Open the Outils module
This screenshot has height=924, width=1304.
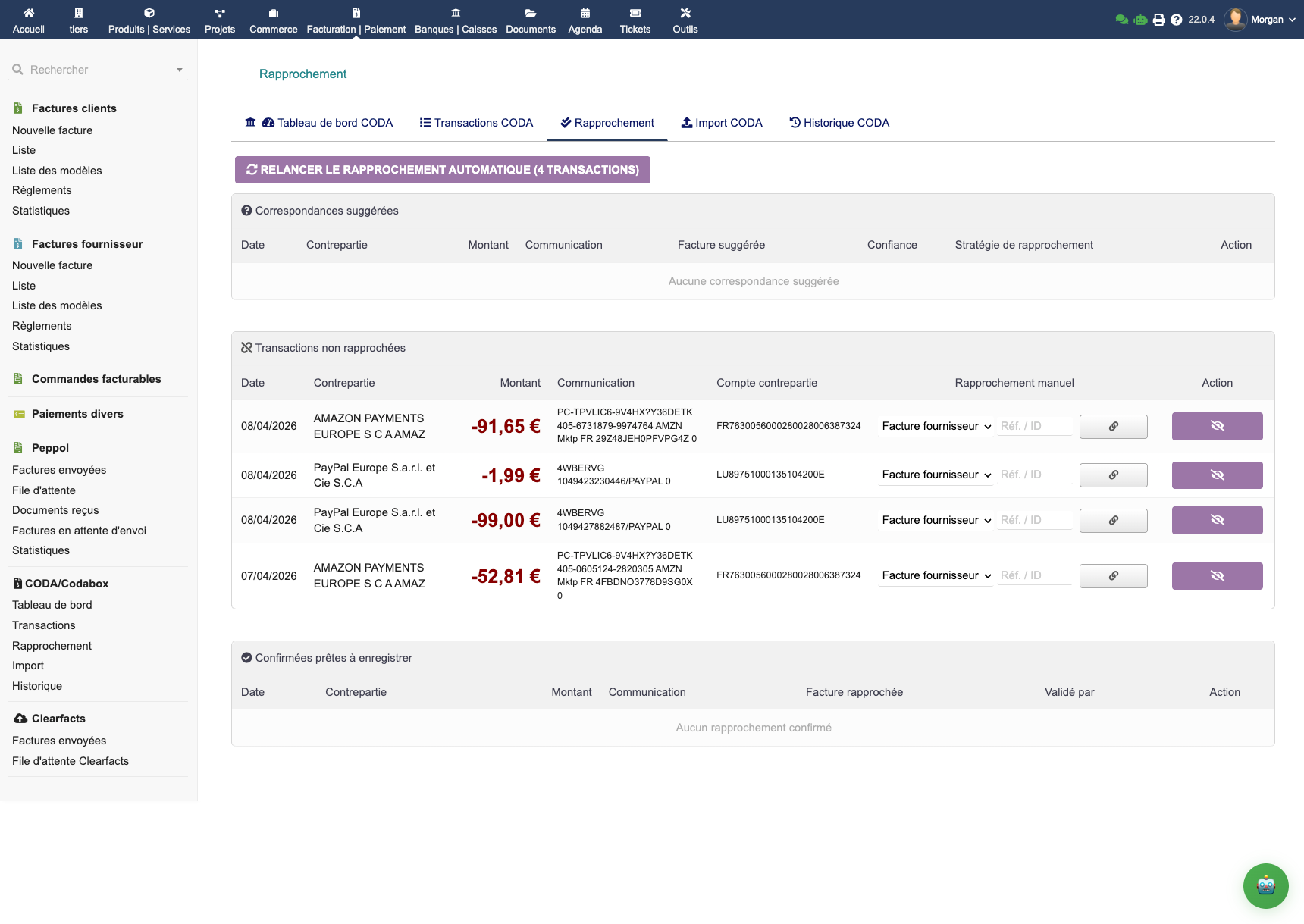[685, 20]
